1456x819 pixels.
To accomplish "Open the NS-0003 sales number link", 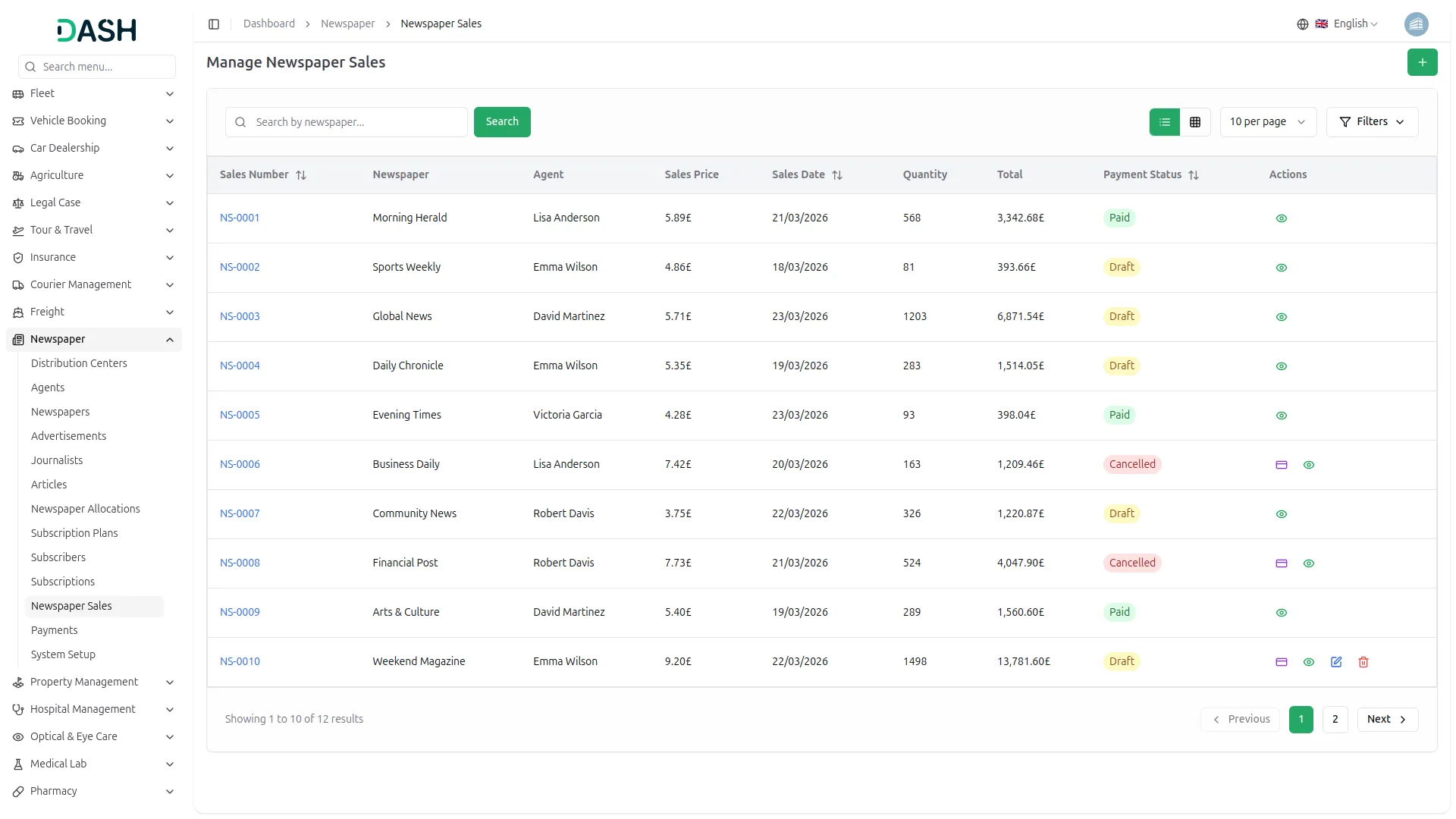I will [240, 316].
